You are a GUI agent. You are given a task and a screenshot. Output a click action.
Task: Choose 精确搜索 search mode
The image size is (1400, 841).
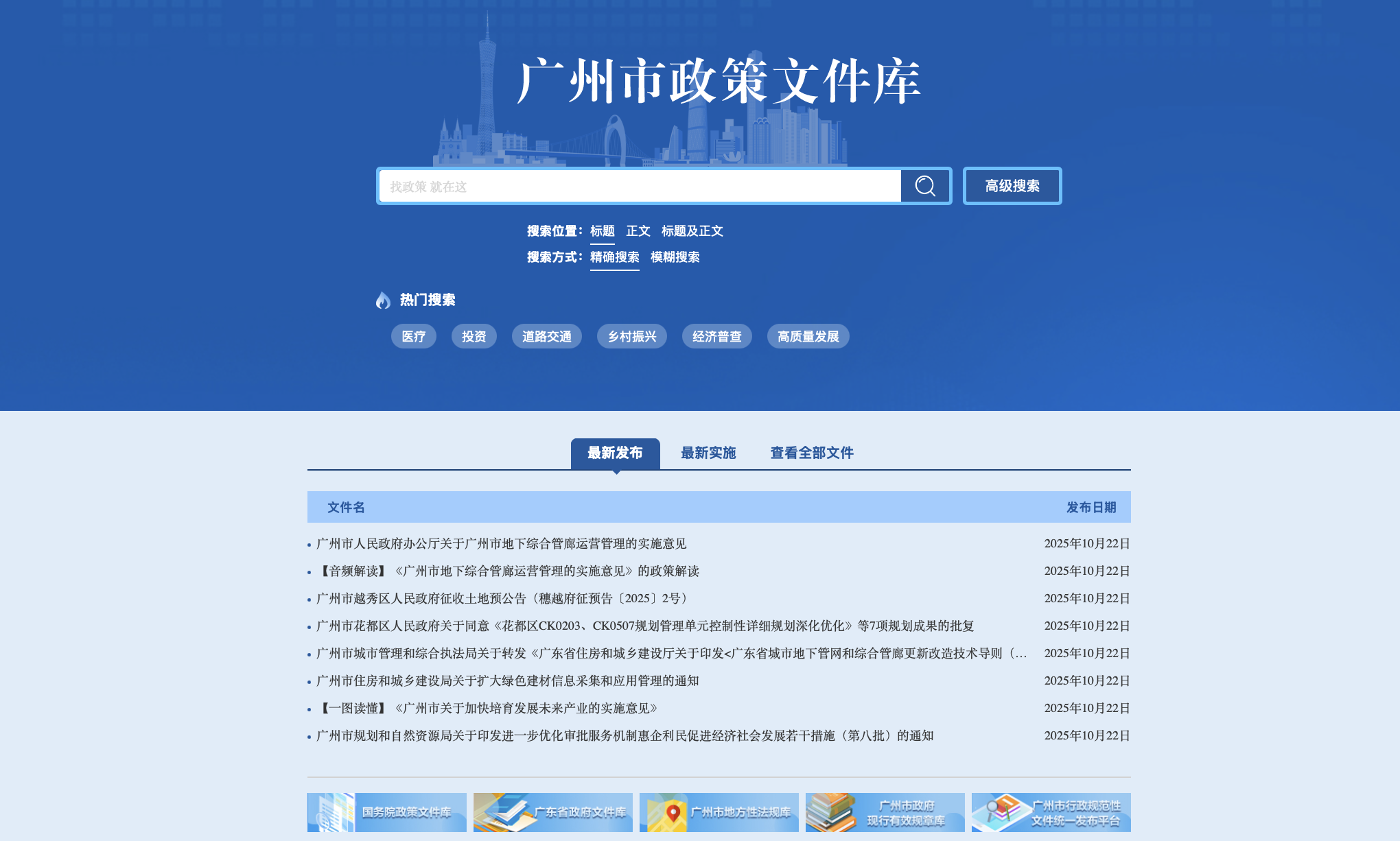[x=614, y=257]
